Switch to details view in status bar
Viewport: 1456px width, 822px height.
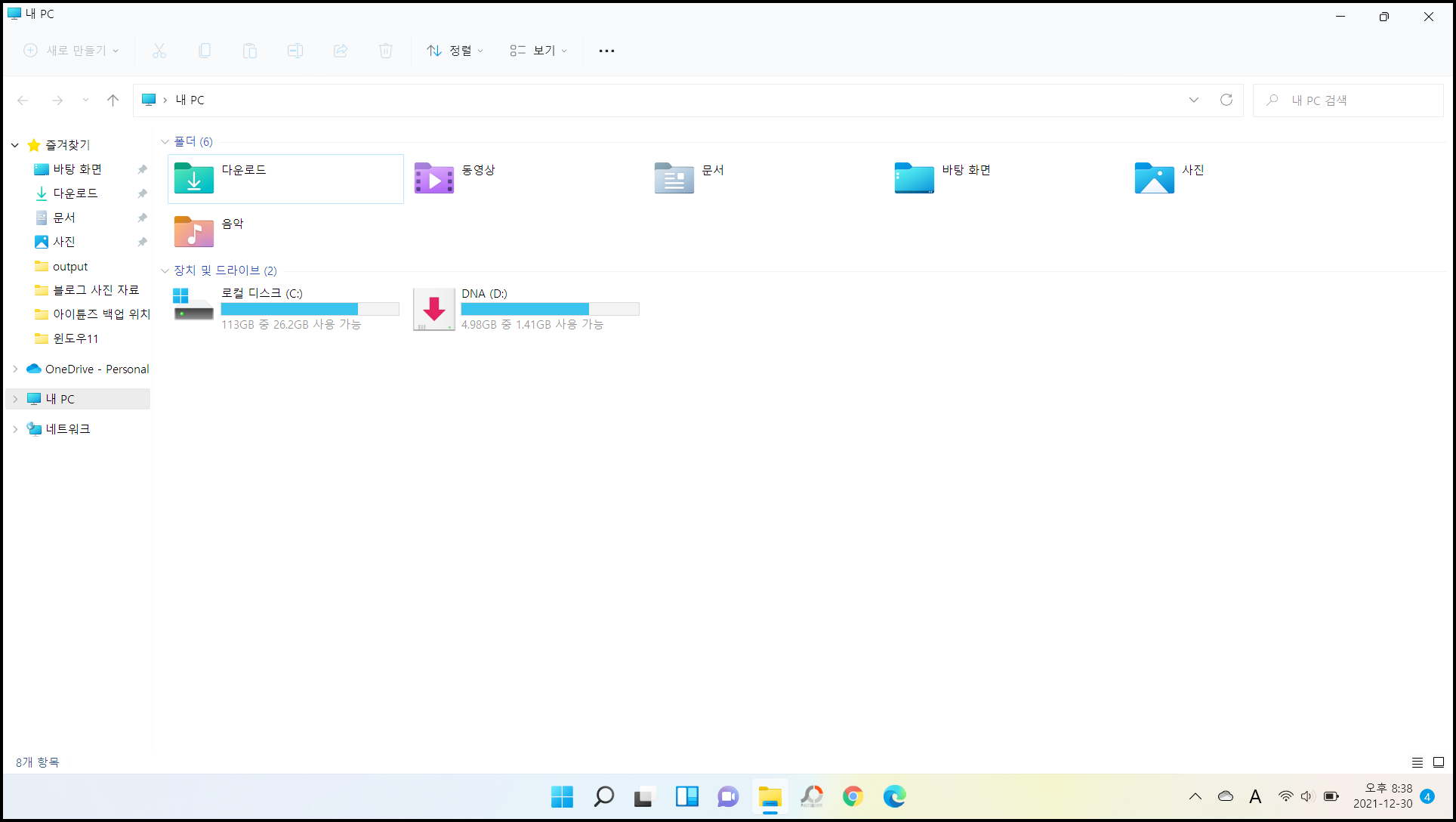point(1417,762)
